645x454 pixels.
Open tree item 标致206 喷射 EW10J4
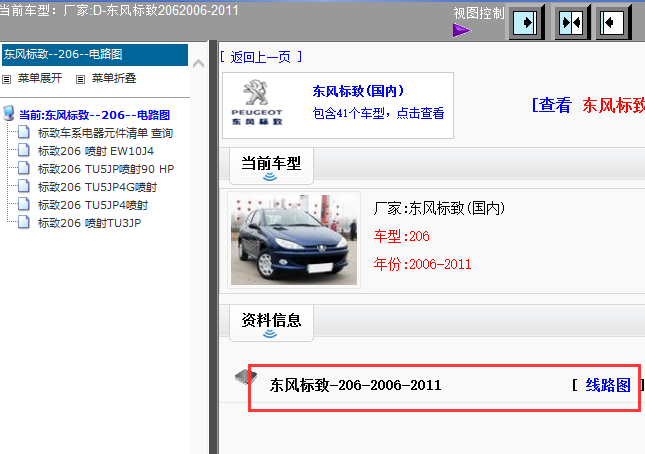click(x=96, y=151)
